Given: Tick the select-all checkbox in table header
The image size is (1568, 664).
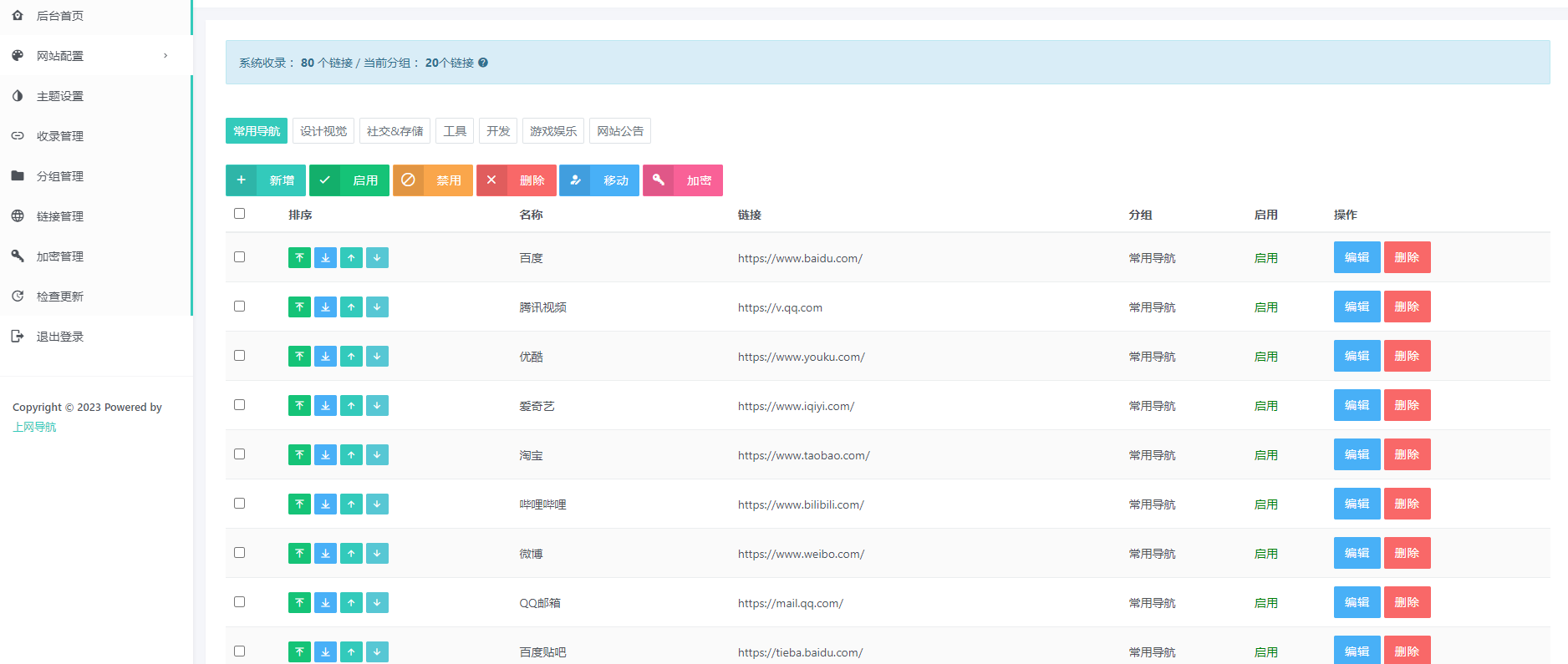Looking at the screenshot, I should 240,214.
